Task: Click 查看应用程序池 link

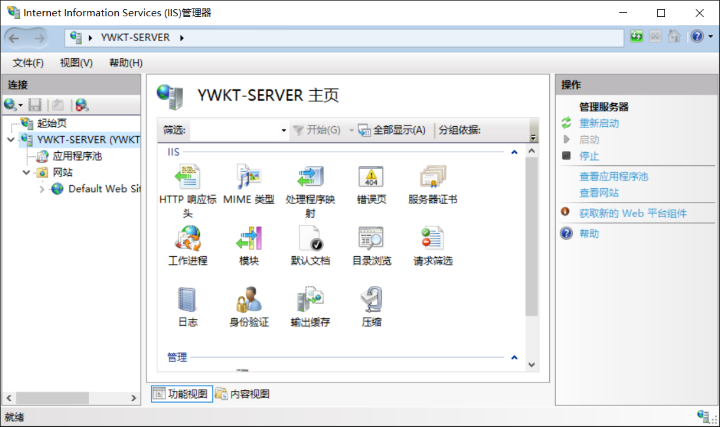Action: coord(613,176)
